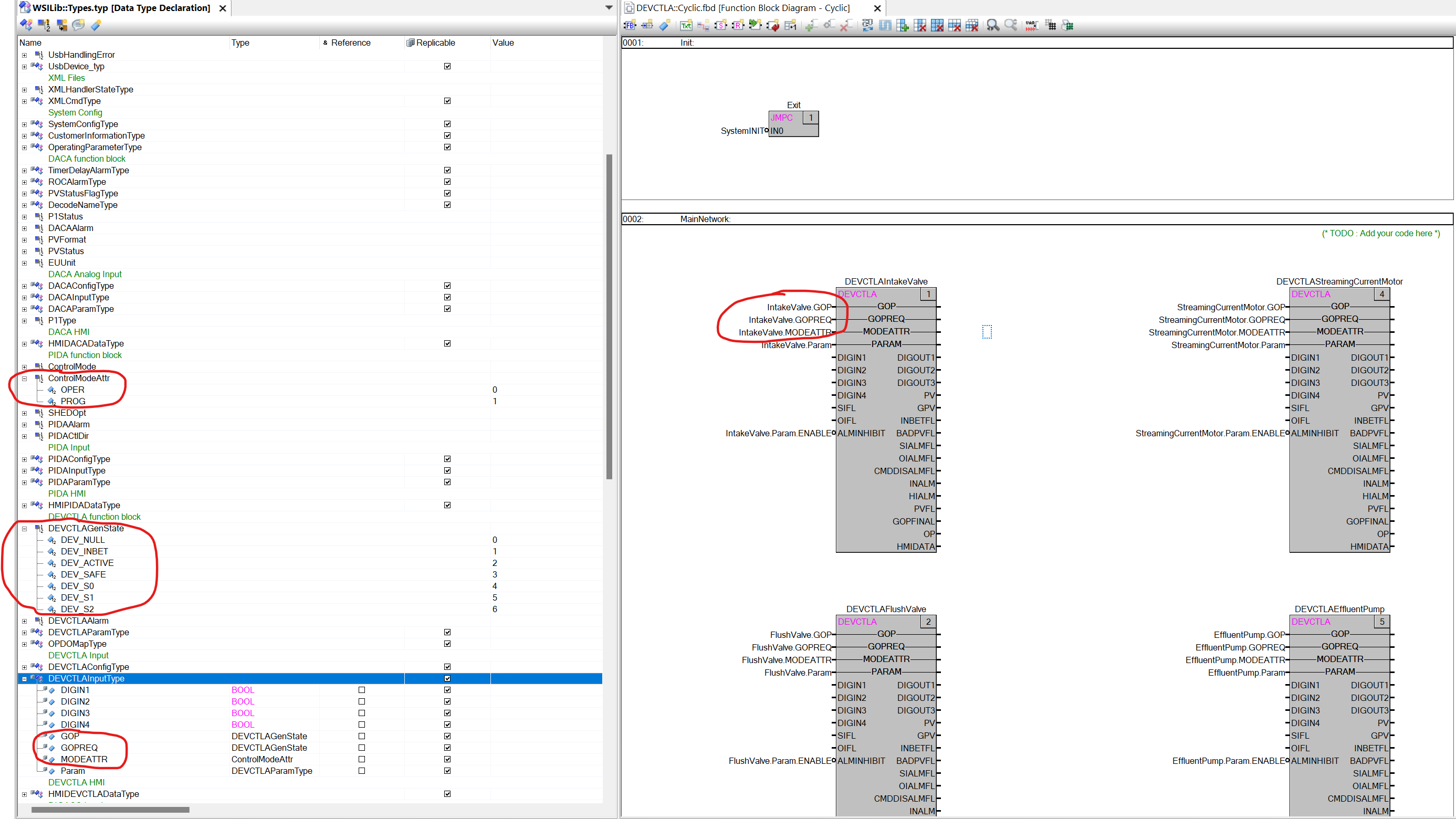
Task: Click the magnifier search icon in FBD toolbar
Action: (x=992, y=25)
